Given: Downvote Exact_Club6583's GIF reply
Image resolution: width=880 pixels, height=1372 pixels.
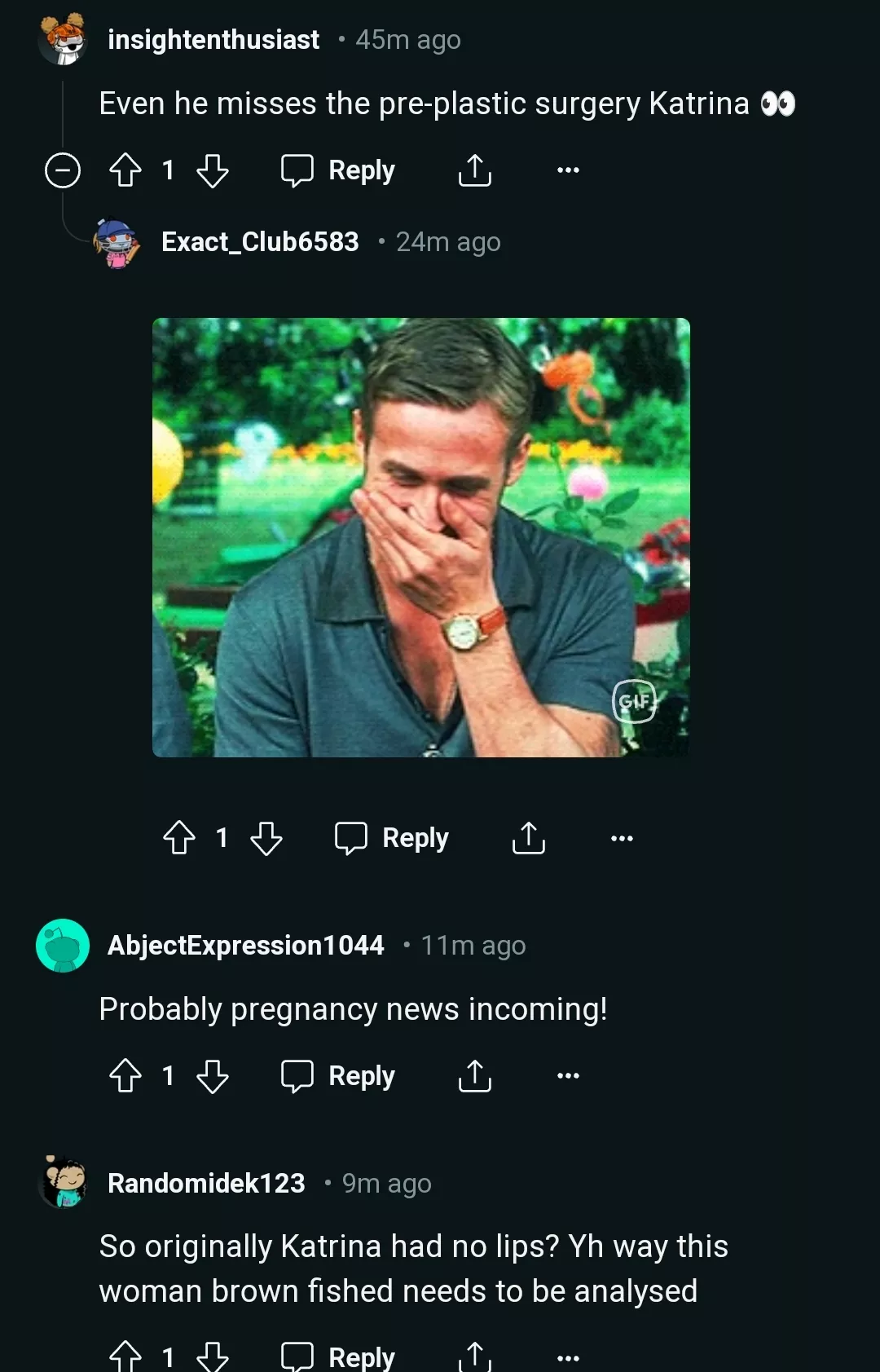Looking at the screenshot, I should point(266,837).
